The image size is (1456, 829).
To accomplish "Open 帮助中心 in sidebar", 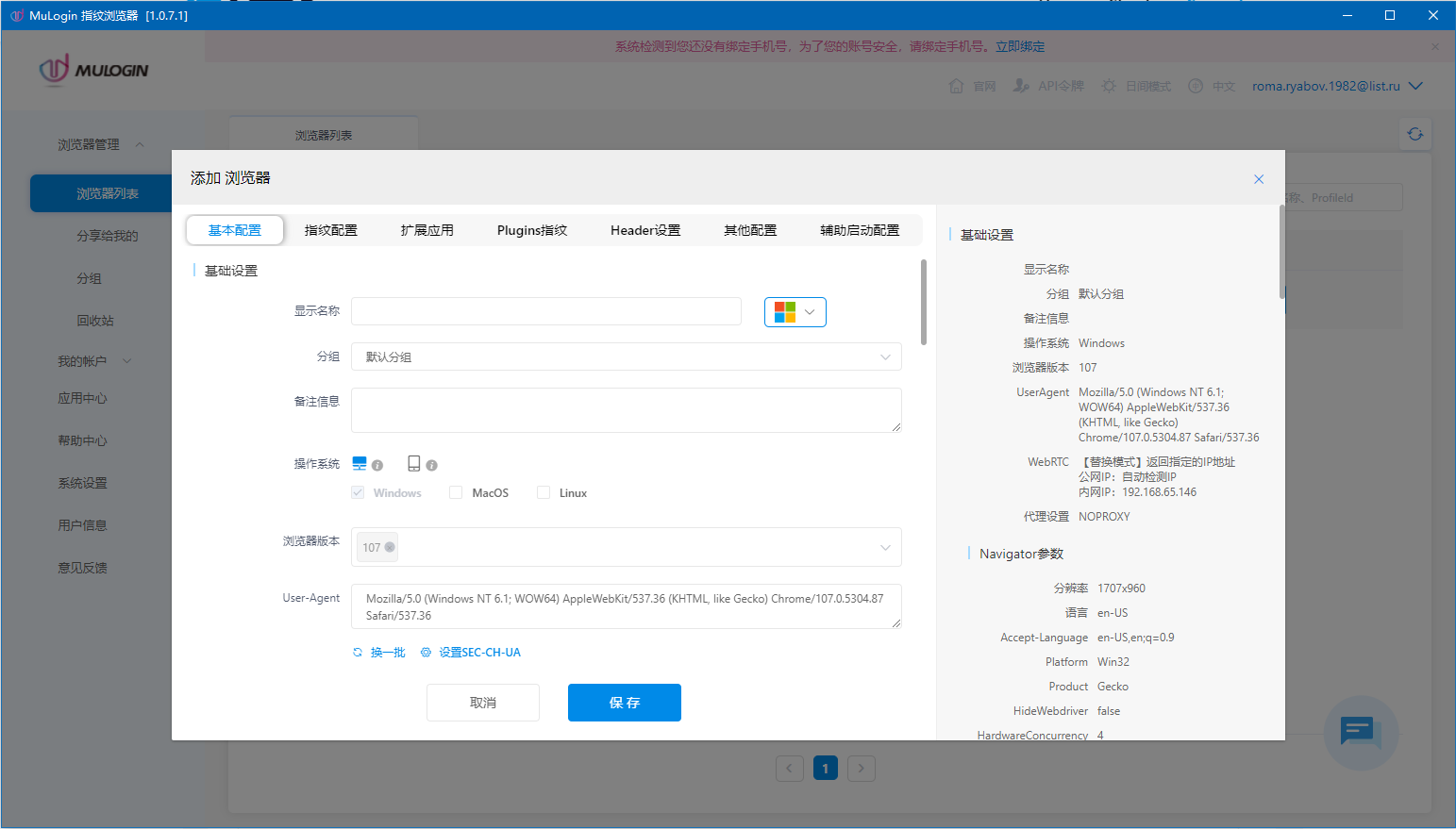I will 83,440.
